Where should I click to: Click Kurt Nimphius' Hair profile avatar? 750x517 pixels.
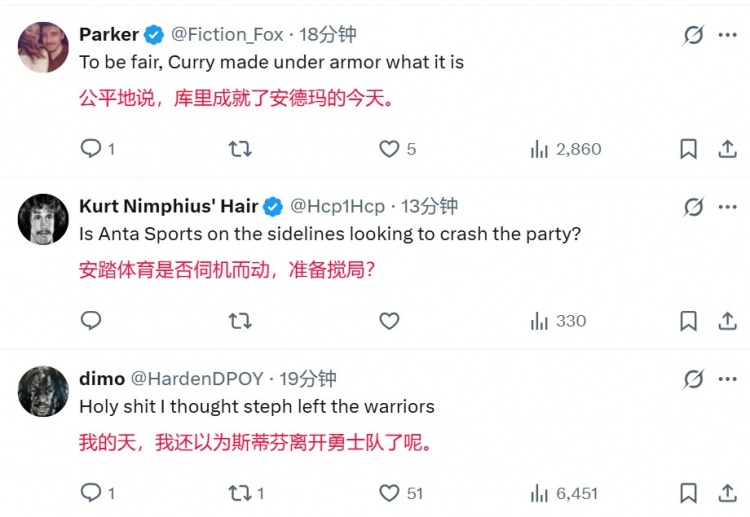43,220
